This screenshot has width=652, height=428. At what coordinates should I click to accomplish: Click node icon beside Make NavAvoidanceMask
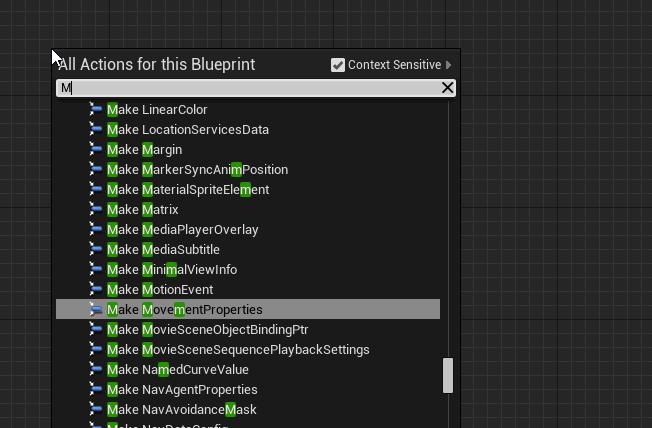[96, 409]
